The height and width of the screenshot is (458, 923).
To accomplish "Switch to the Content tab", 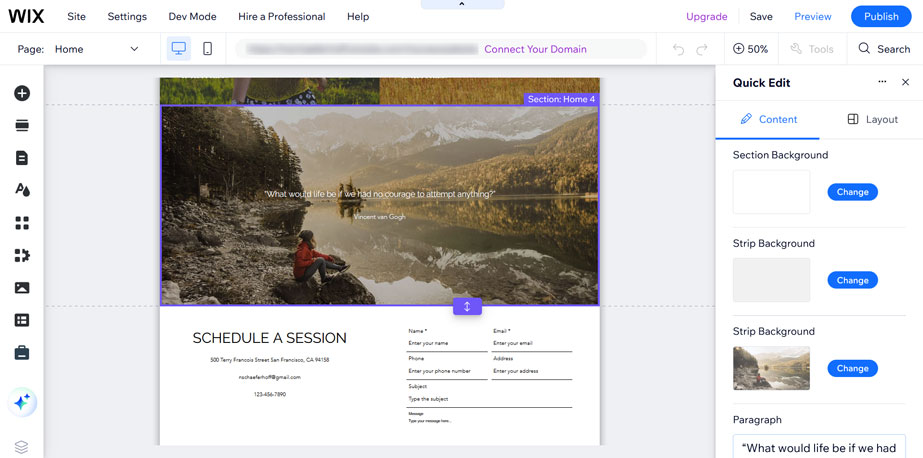I will click(x=768, y=120).
